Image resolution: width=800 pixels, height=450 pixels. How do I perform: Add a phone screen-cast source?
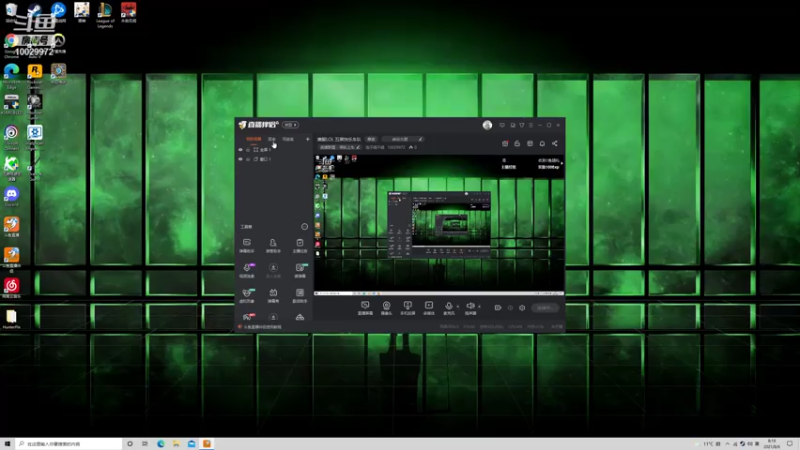[407, 308]
